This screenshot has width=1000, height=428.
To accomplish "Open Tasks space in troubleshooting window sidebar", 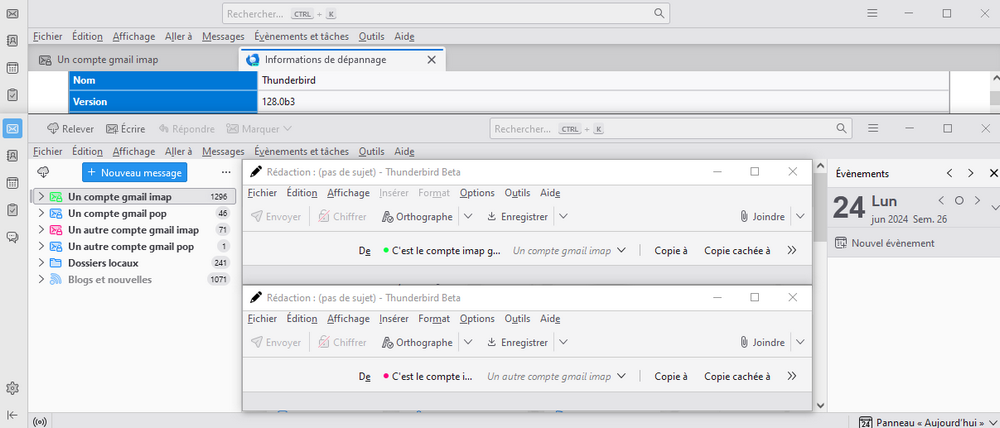I will (12, 95).
